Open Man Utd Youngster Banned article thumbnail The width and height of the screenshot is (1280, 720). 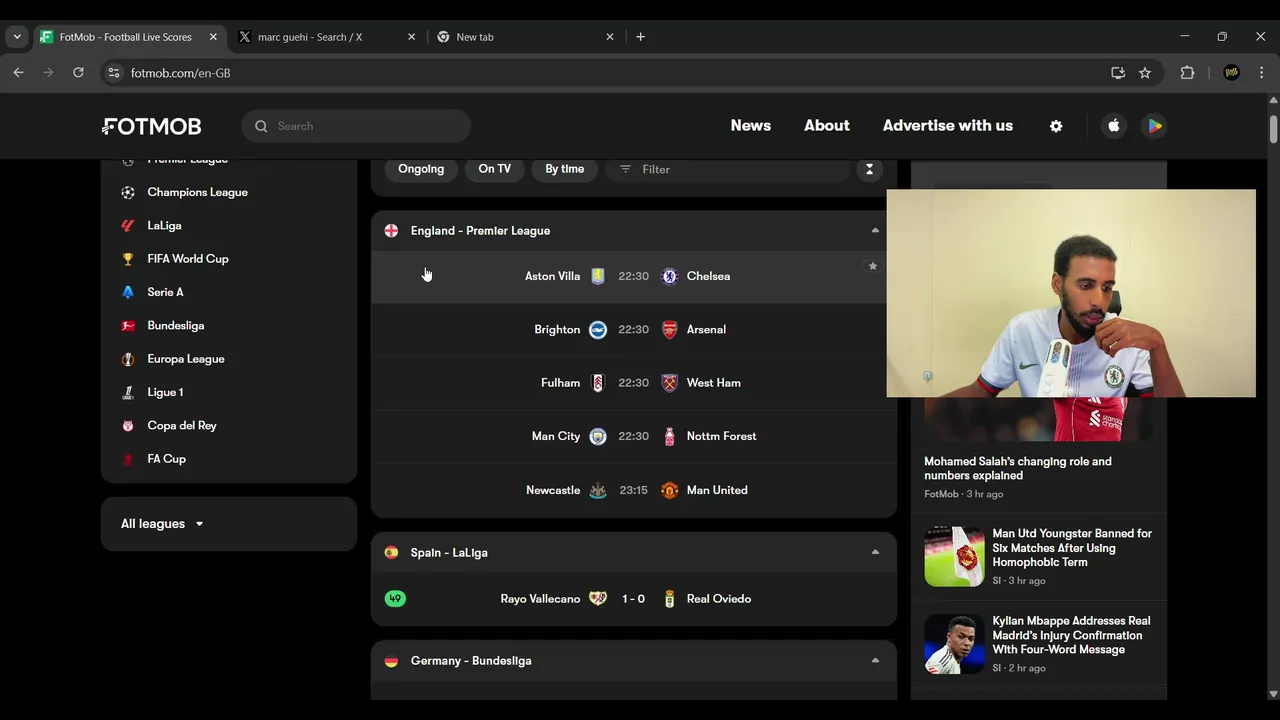[x=954, y=556]
